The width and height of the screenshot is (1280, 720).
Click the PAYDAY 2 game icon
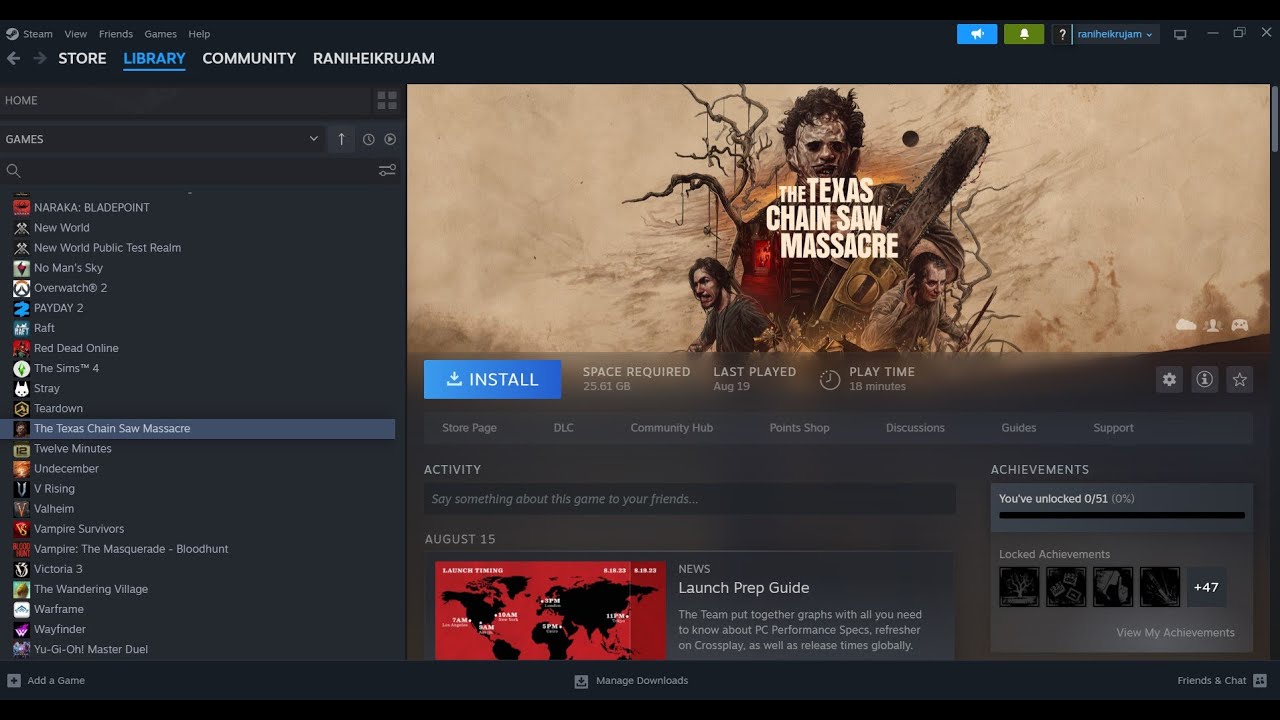point(21,308)
